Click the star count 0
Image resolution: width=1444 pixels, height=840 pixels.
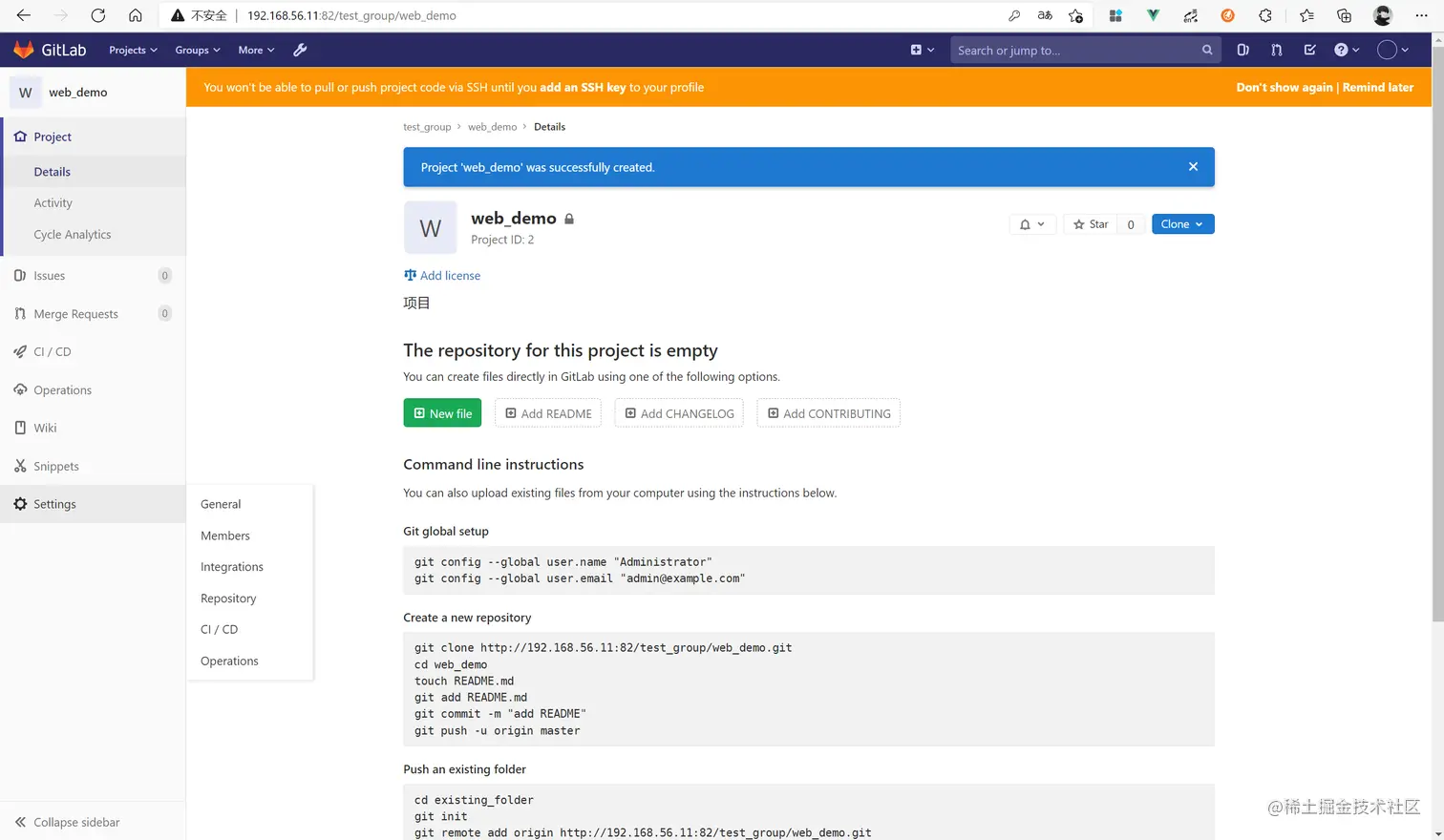1131,224
